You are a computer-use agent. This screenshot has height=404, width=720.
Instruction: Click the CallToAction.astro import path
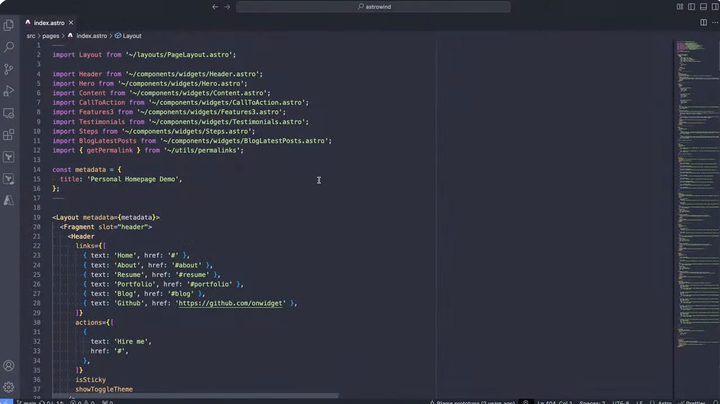(228, 102)
